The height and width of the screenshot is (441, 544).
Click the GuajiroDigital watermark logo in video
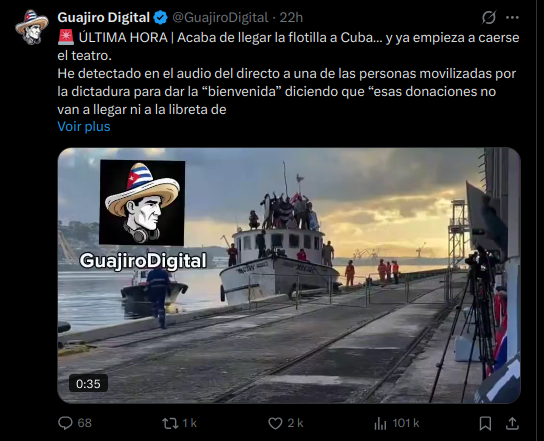coord(142,215)
